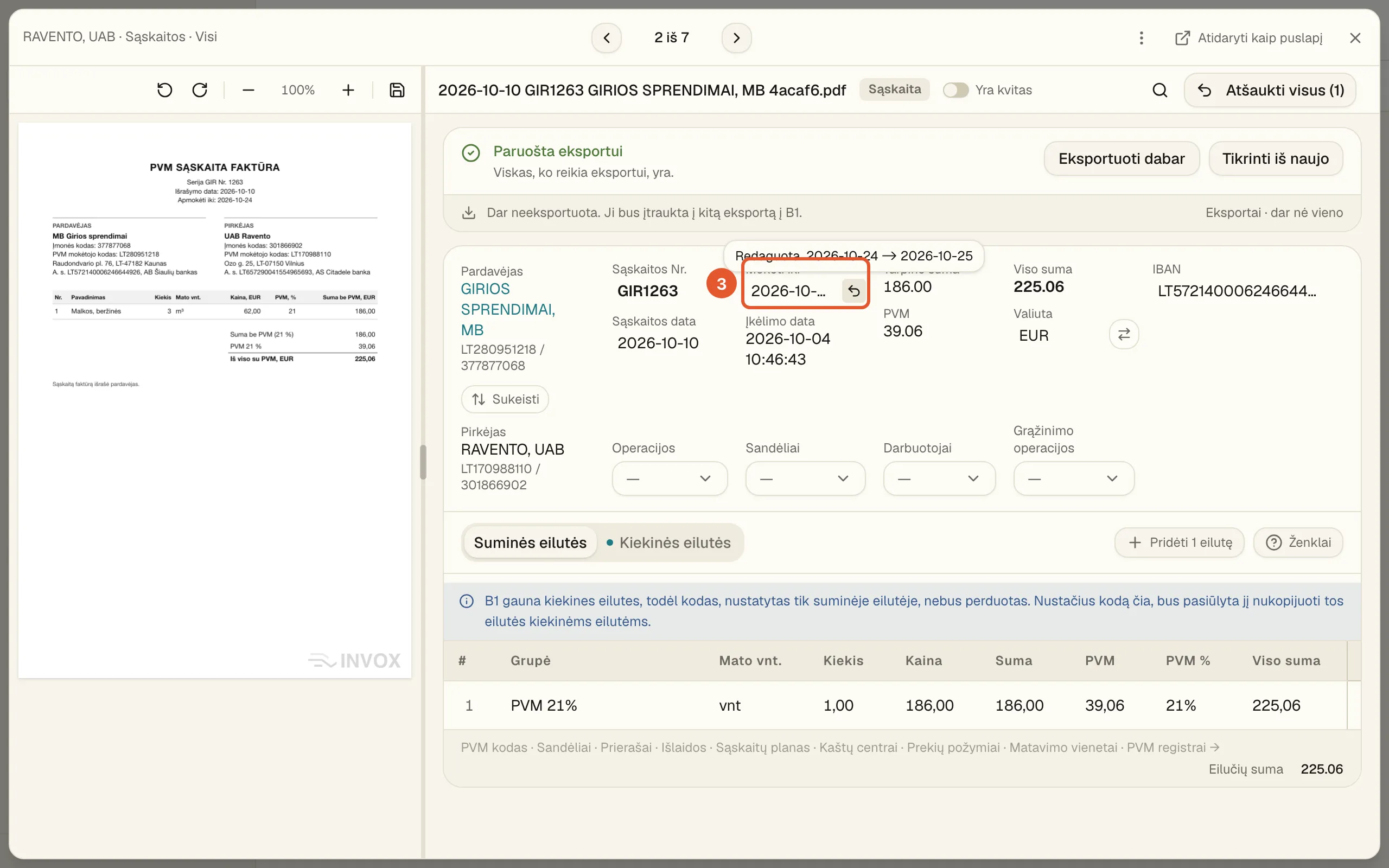
Task: Edit the Sąskaitos Nr. field GIR1263
Action: point(647,291)
